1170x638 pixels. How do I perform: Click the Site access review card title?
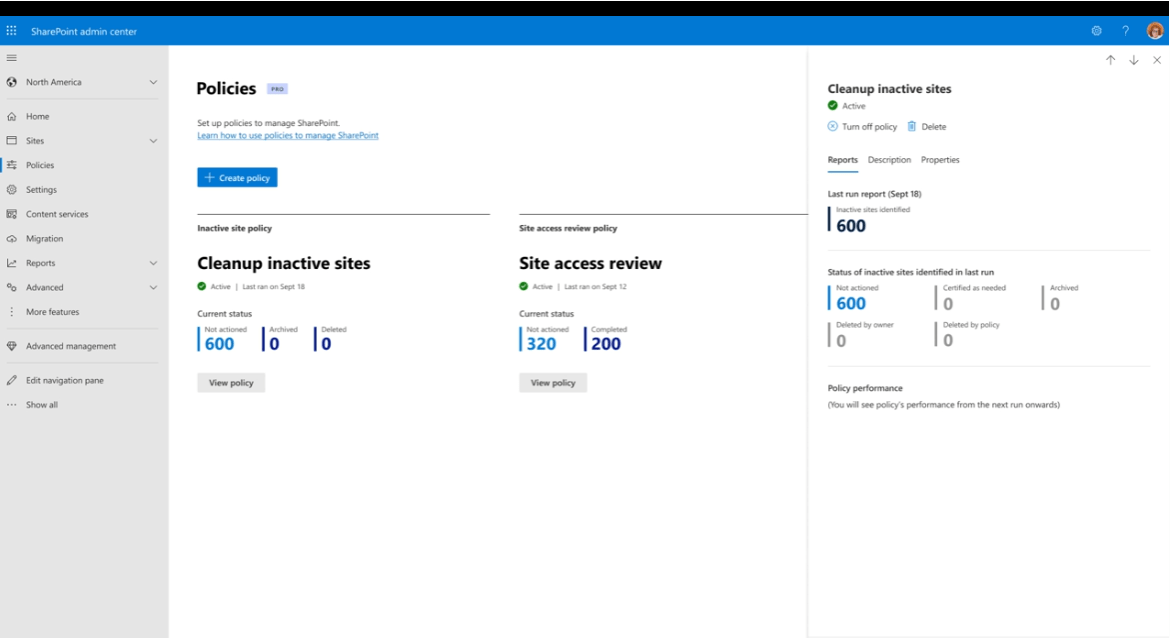click(x=590, y=263)
